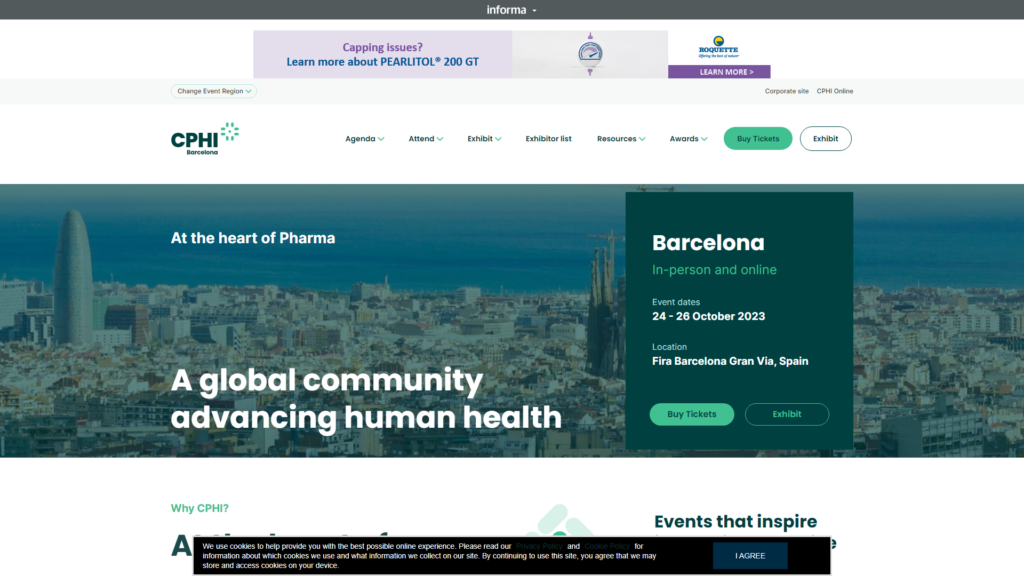Expand the Attend menu
The image size is (1024, 576).
point(426,138)
